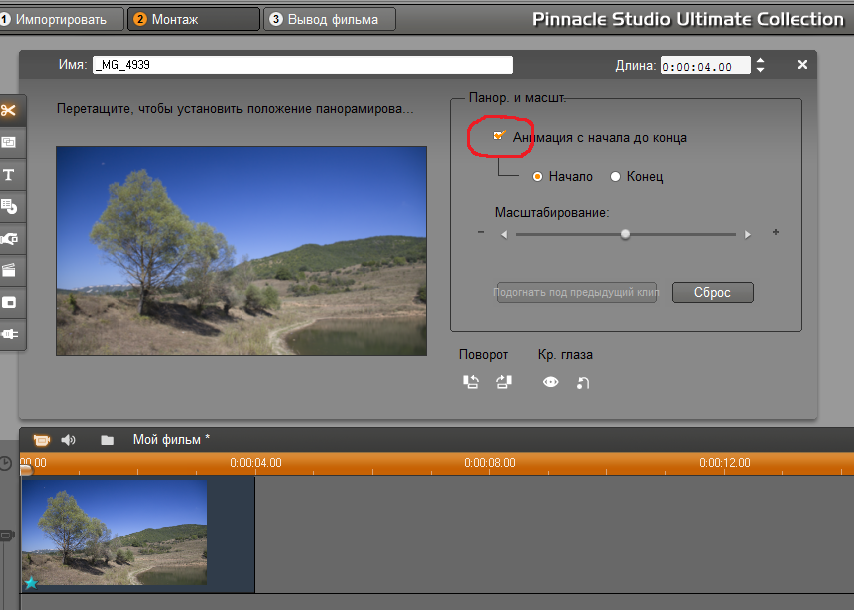
Task: Select the 'Начало' radio button
Action: pyautogui.click(x=538, y=176)
